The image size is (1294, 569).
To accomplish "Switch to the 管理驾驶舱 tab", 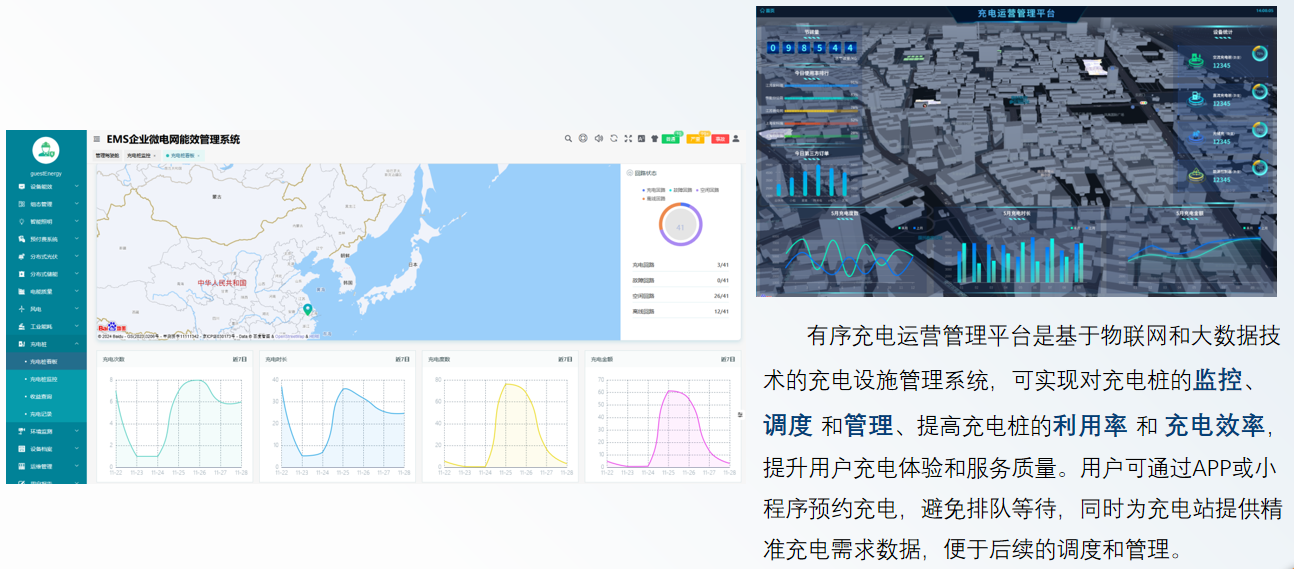I will click(x=107, y=156).
